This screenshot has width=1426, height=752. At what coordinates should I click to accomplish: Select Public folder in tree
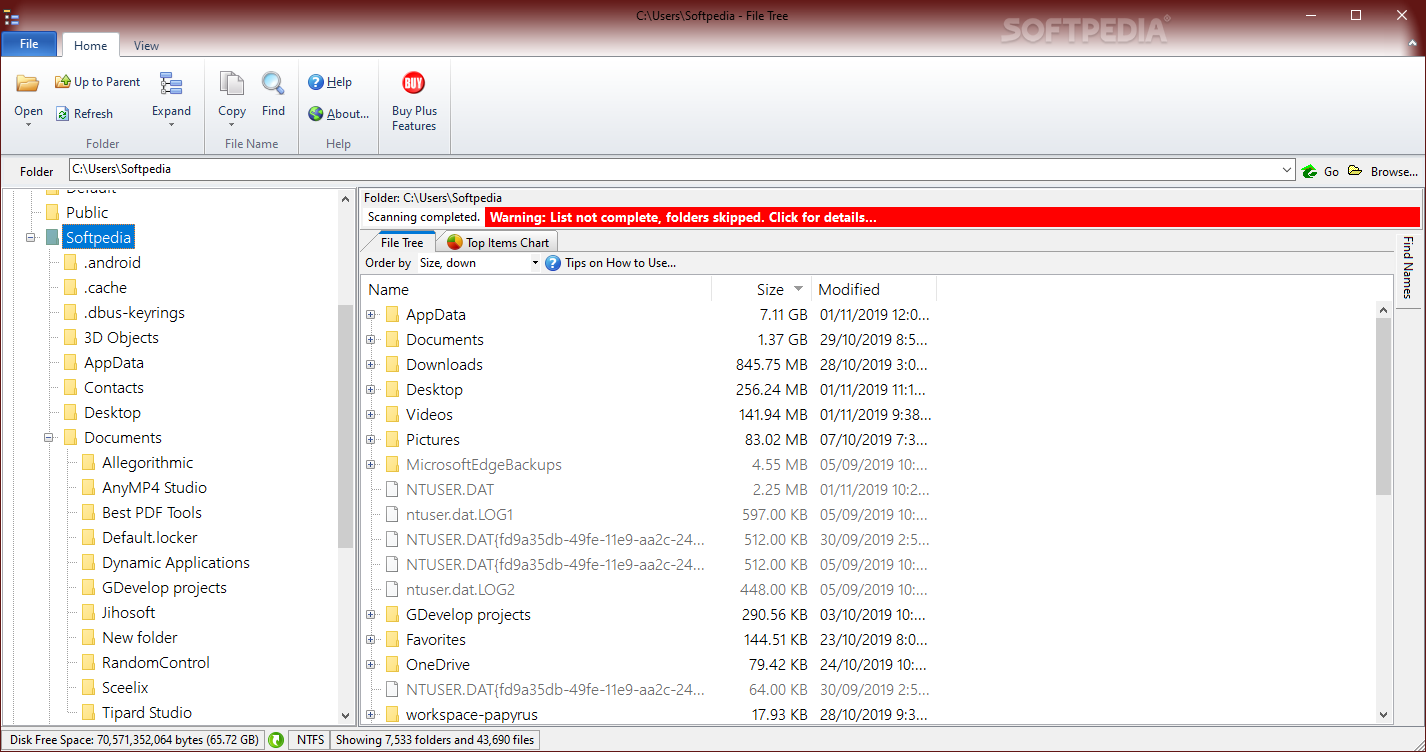[87, 212]
